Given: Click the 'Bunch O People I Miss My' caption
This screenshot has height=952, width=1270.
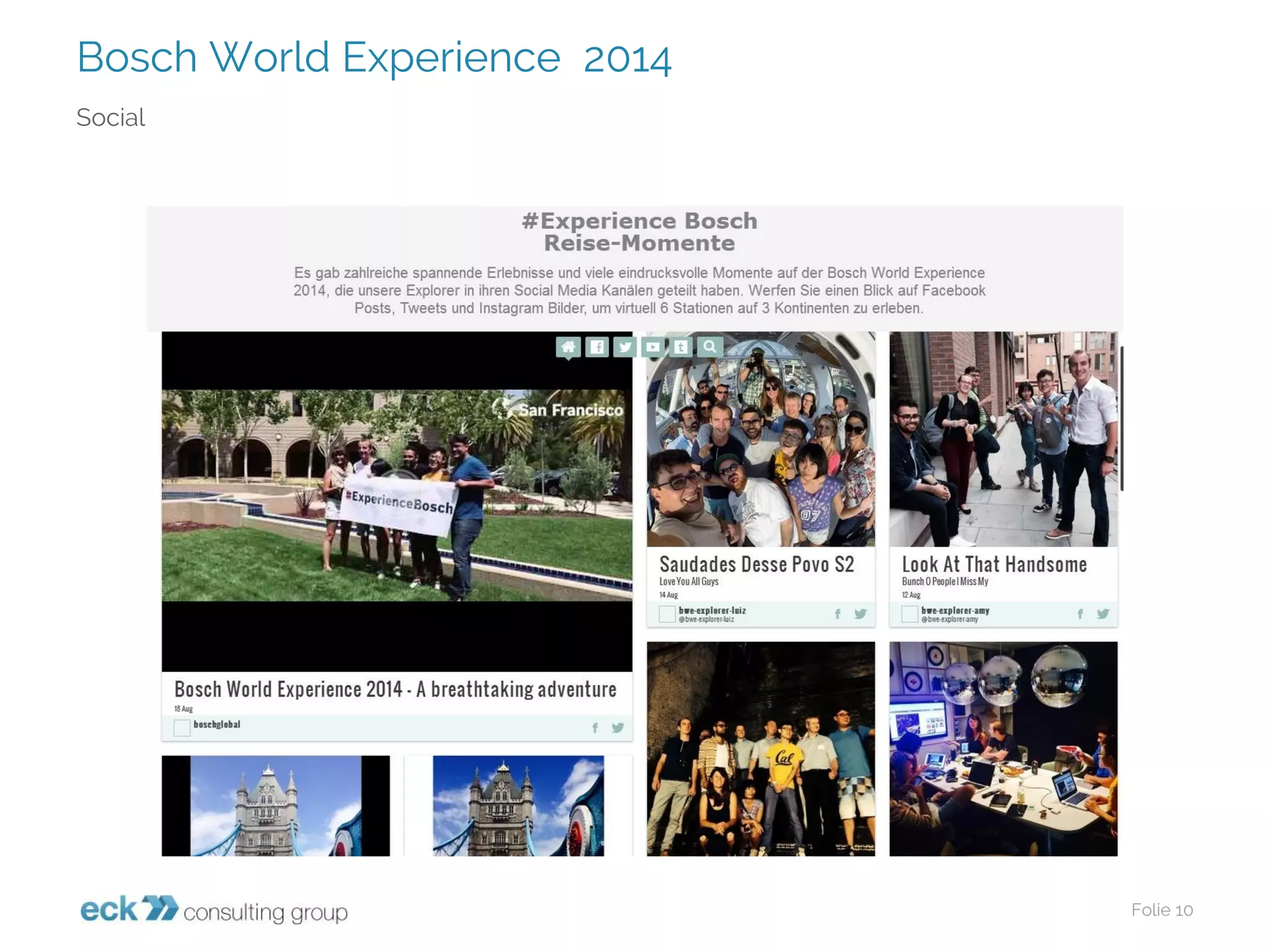Looking at the screenshot, I should coord(945,581).
